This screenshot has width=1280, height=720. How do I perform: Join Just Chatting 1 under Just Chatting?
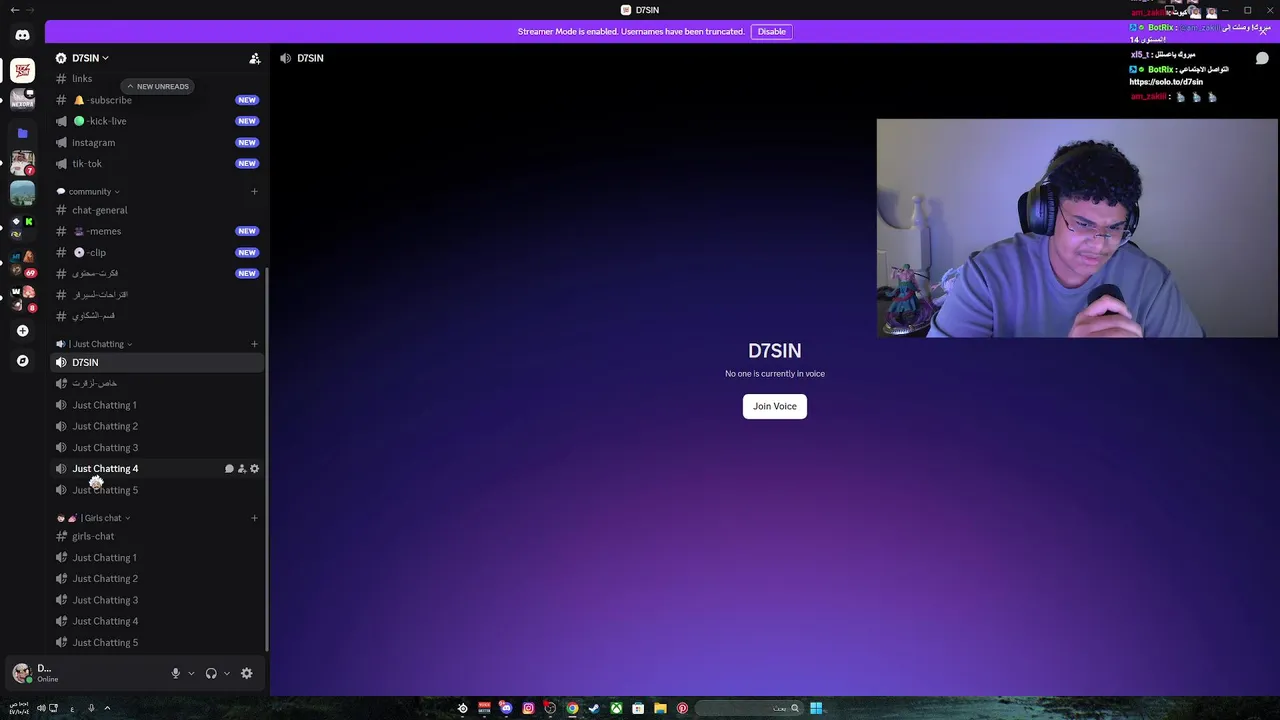[x=157, y=405]
